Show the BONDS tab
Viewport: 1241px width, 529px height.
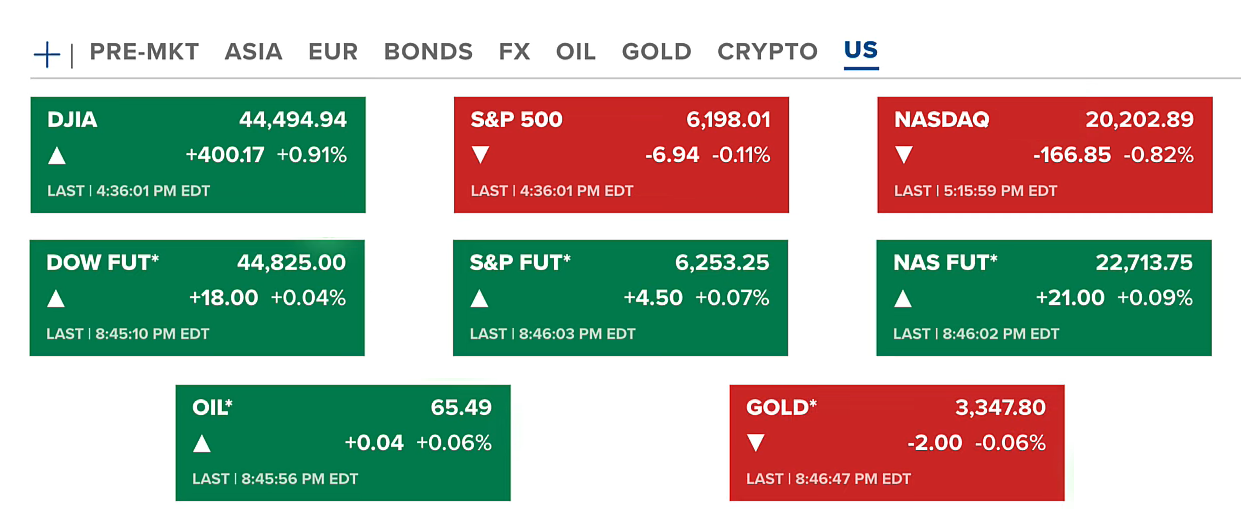(428, 52)
